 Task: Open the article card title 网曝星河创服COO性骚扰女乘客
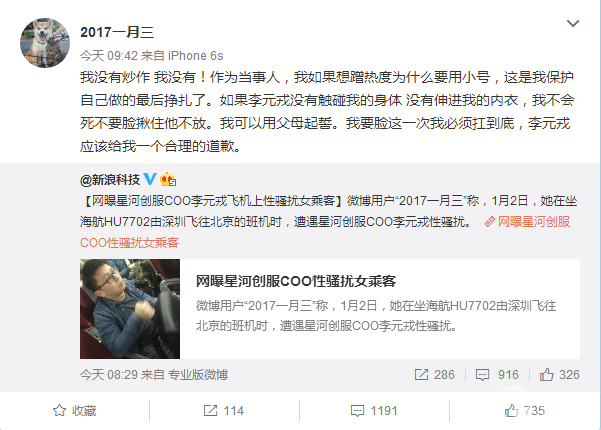pyautogui.click(x=296, y=281)
